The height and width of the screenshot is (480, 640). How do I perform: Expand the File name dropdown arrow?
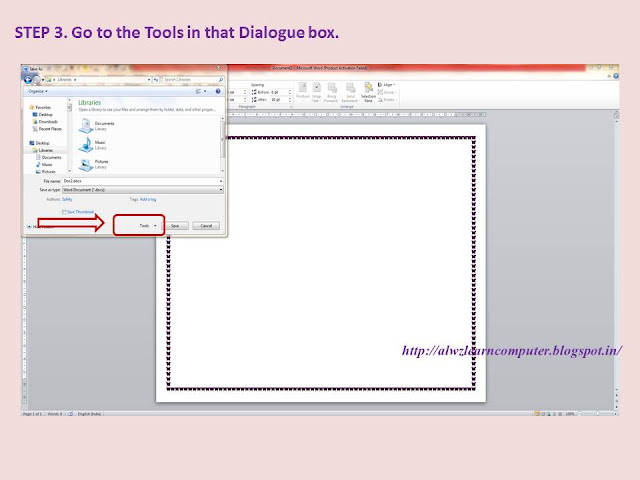[221, 181]
